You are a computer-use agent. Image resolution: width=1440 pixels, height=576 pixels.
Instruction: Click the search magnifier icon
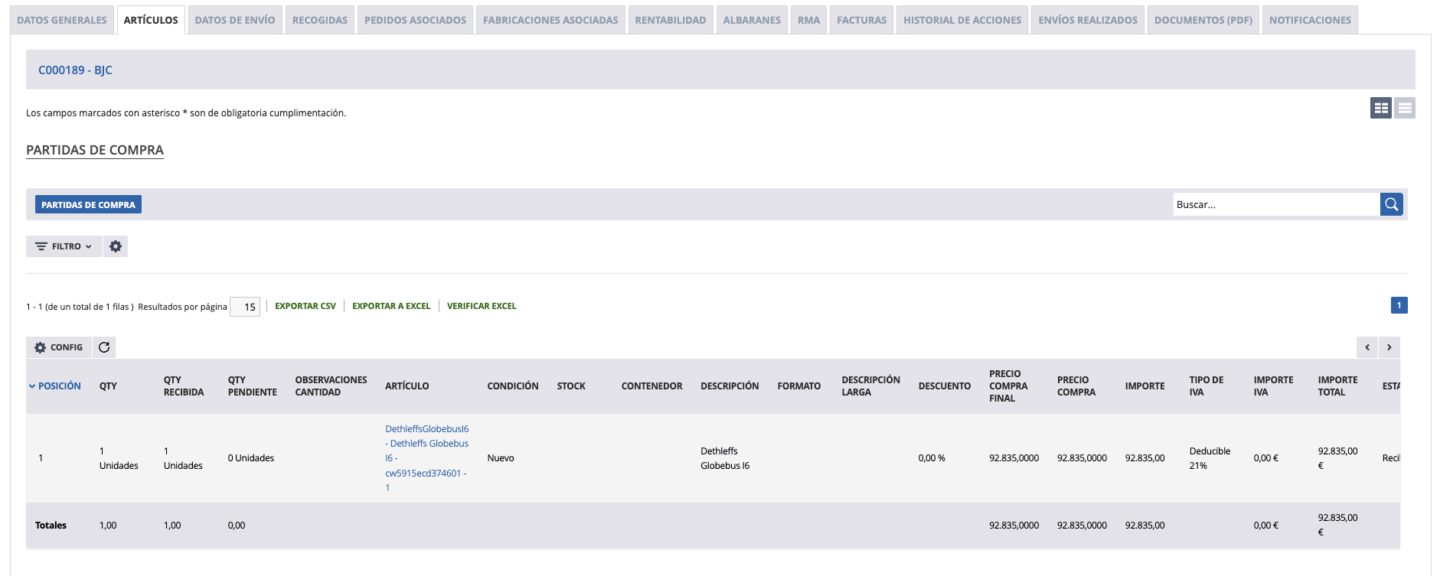(x=1391, y=204)
